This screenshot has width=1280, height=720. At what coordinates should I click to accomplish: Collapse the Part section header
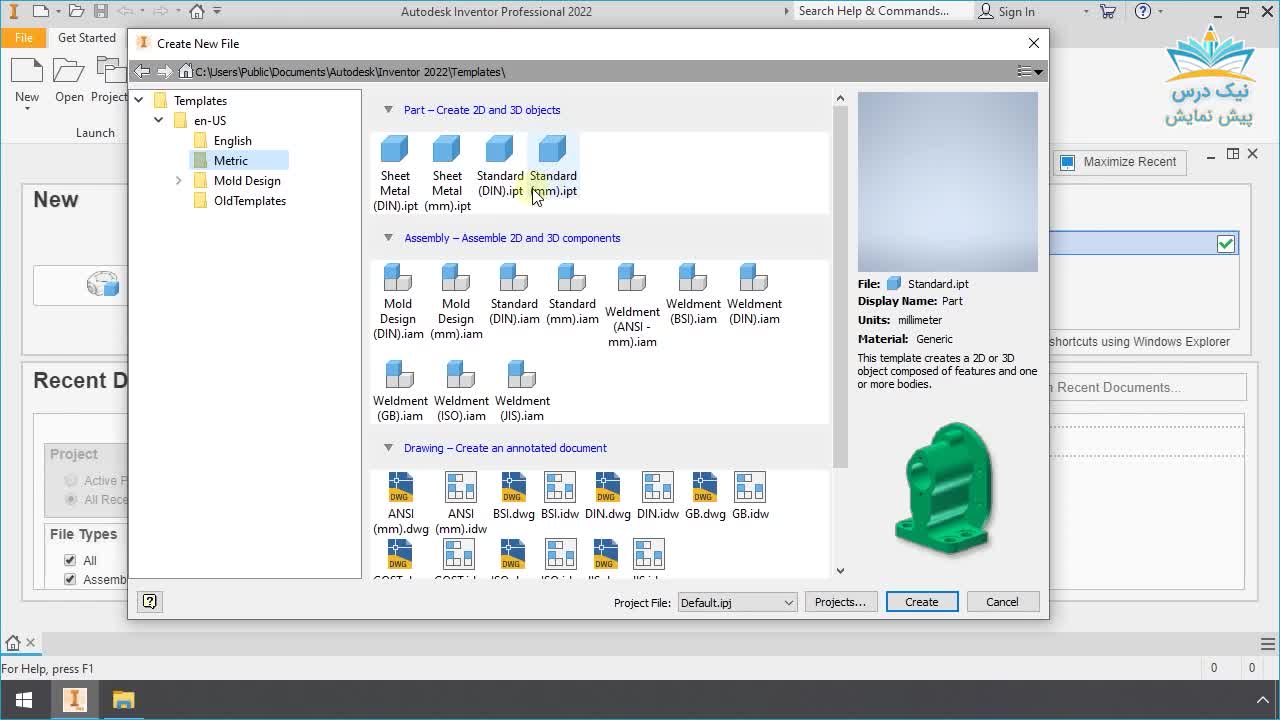pos(389,110)
